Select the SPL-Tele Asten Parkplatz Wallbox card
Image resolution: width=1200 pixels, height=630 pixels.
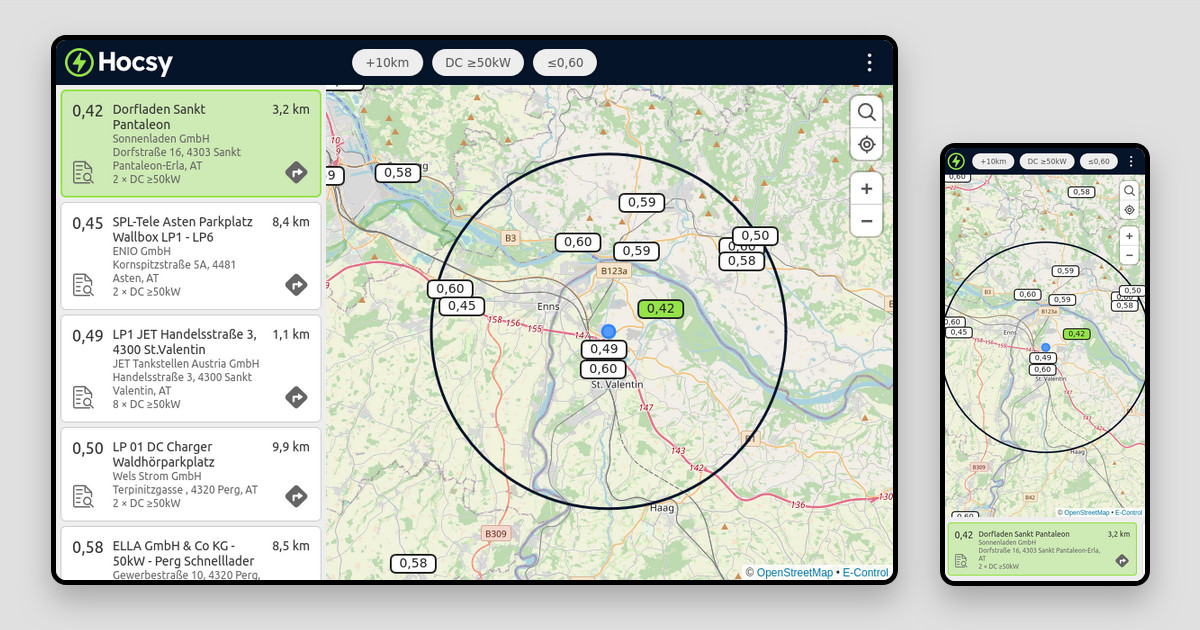pyautogui.click(x=191, y=256)
